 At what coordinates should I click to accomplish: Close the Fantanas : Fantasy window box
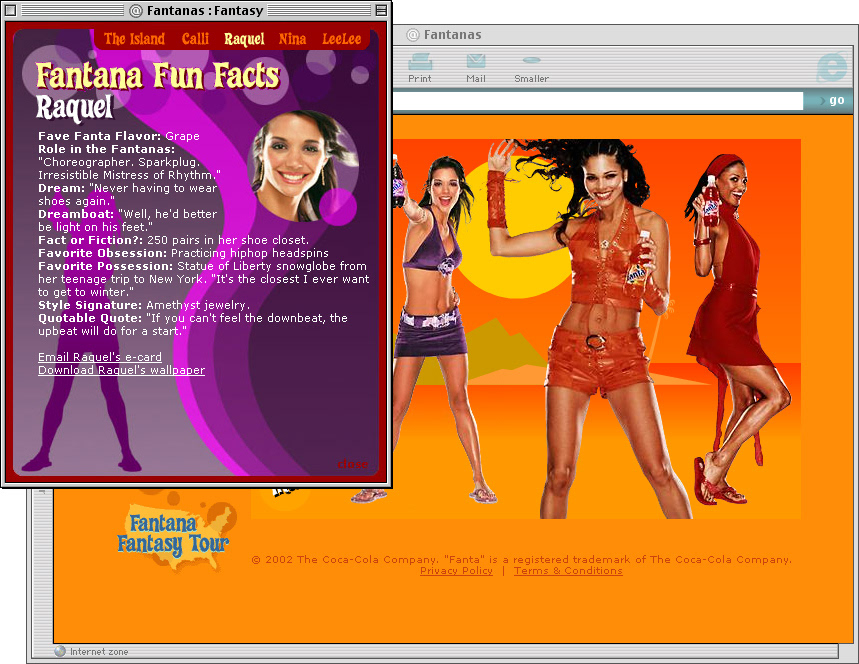click(x=10, y=10)
